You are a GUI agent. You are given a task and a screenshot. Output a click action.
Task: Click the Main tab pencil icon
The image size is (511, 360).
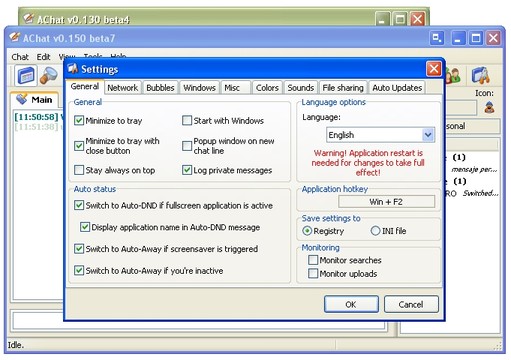pyautogui.click(x=22, y=99)
